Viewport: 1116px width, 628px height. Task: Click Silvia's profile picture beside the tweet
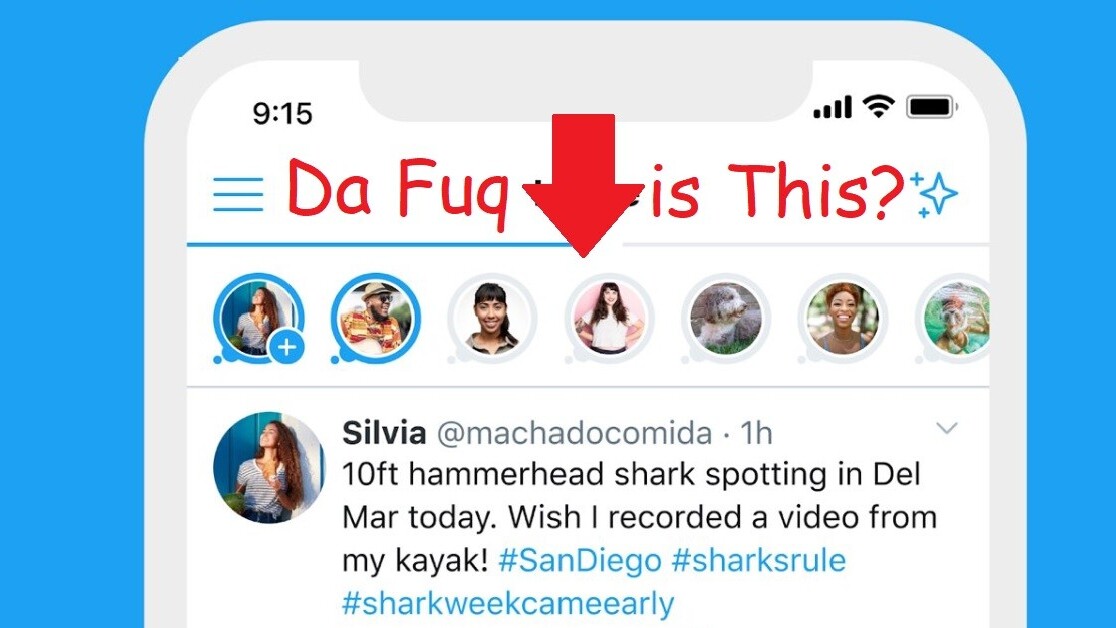pos(269,467)
